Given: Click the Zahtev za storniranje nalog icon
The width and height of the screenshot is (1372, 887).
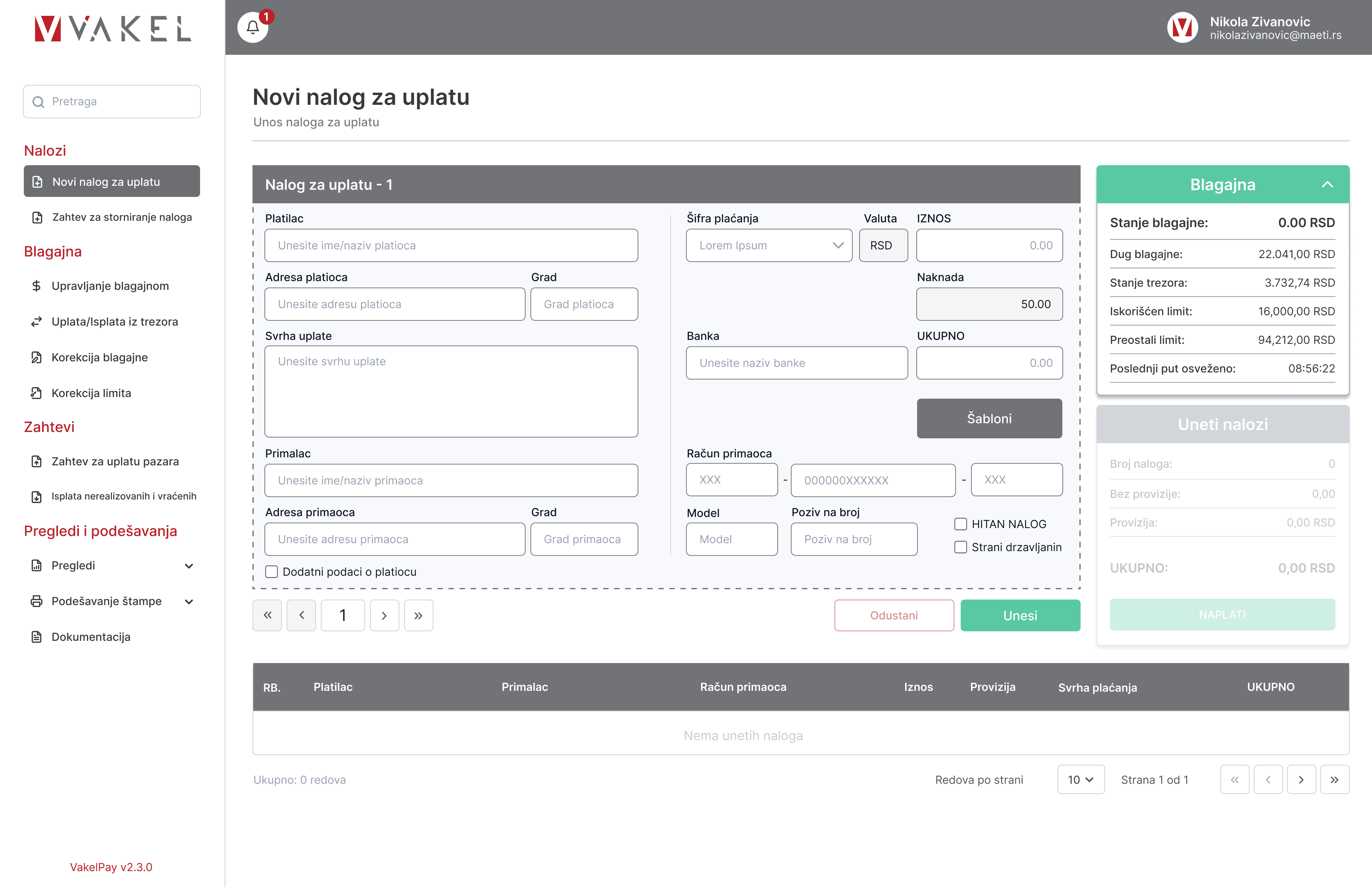Looking at the screenshot, I should (x=37, y=217).
